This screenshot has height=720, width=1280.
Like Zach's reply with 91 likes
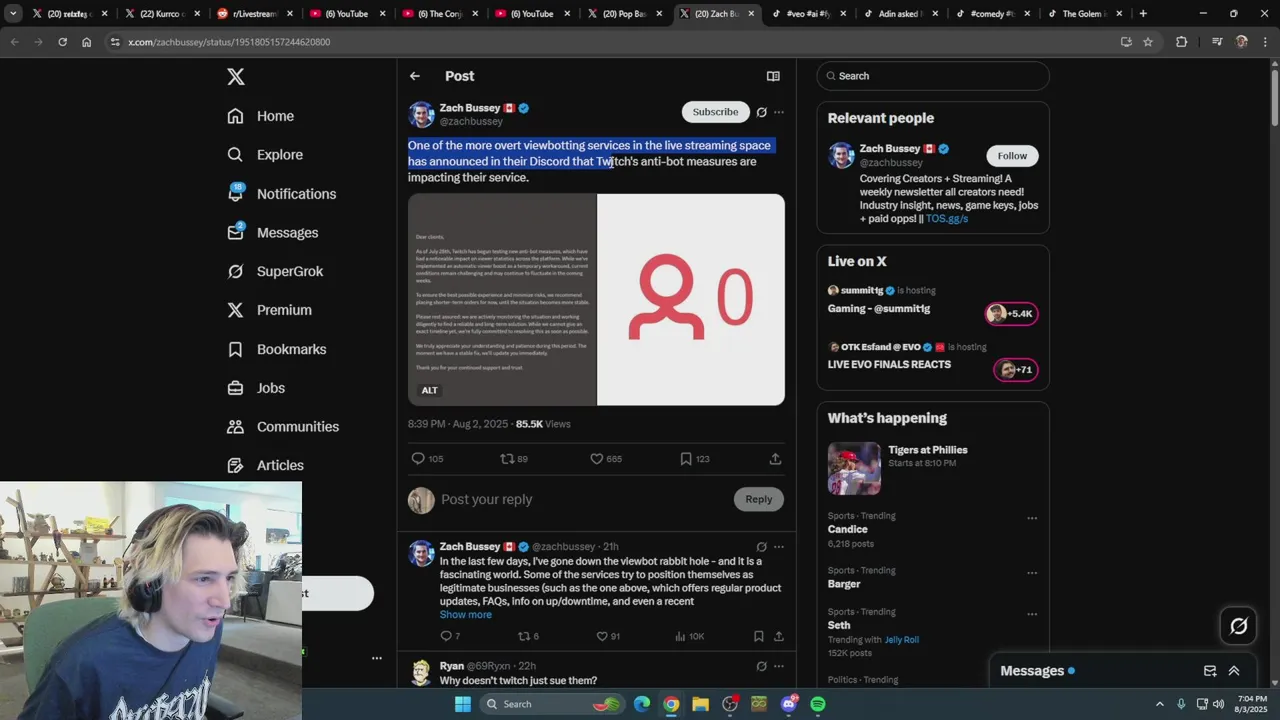608,636
